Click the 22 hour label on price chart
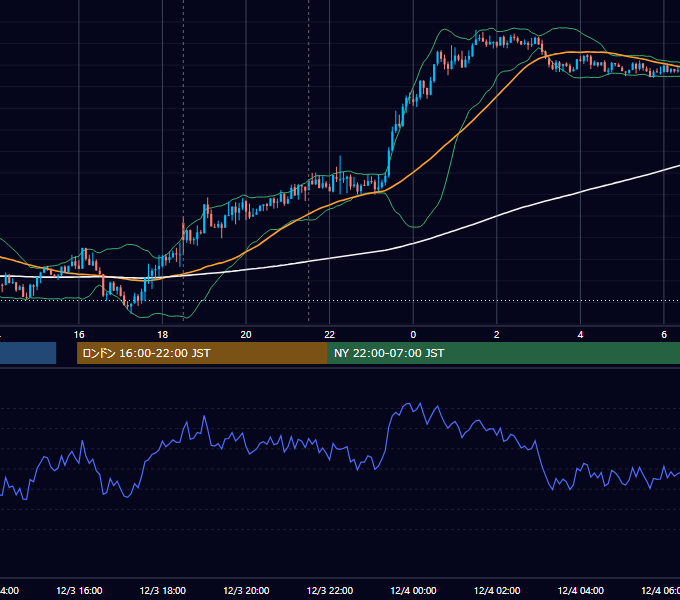 tap(330, 335)
